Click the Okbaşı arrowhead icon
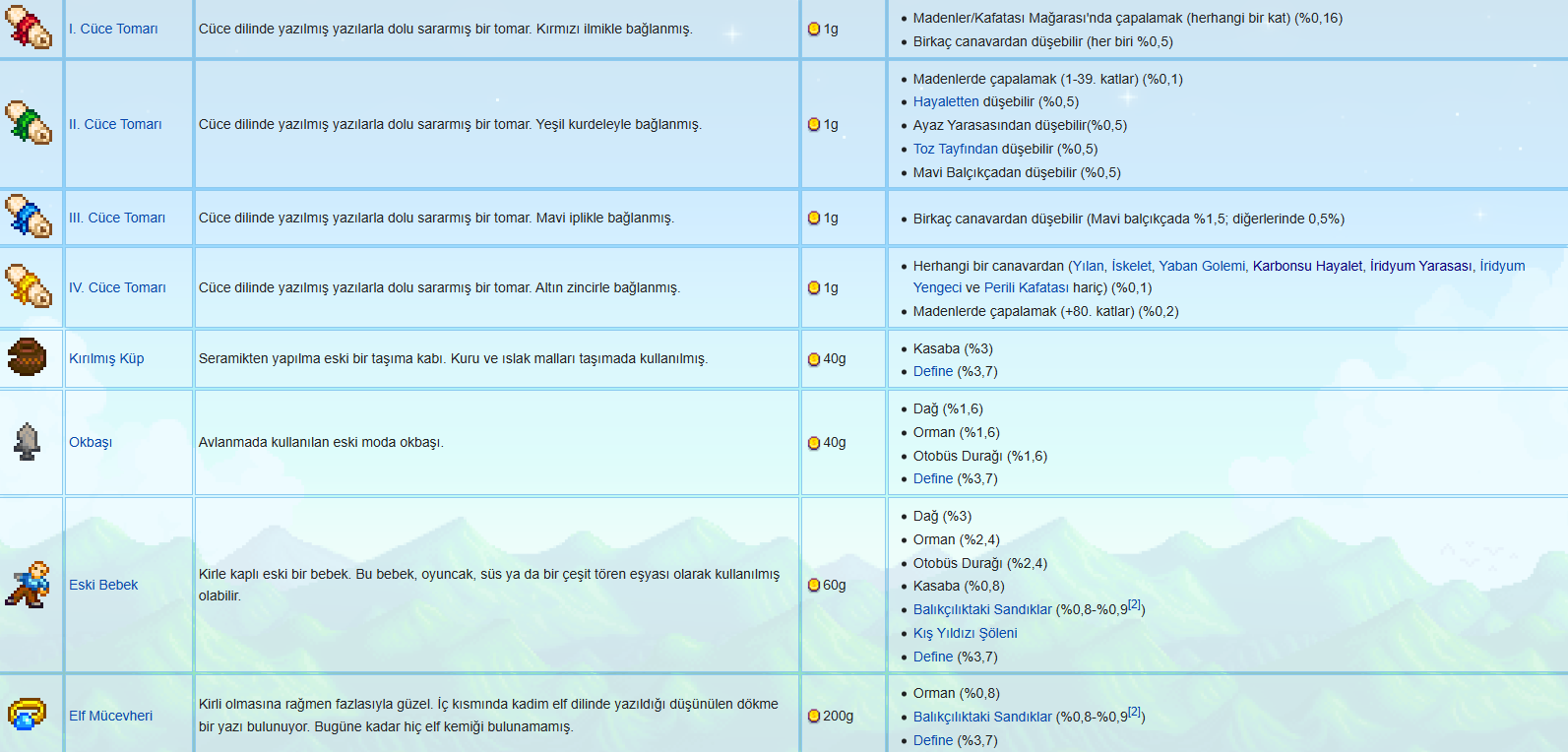This screenshot has height=752, width=1568. point(28,441)
